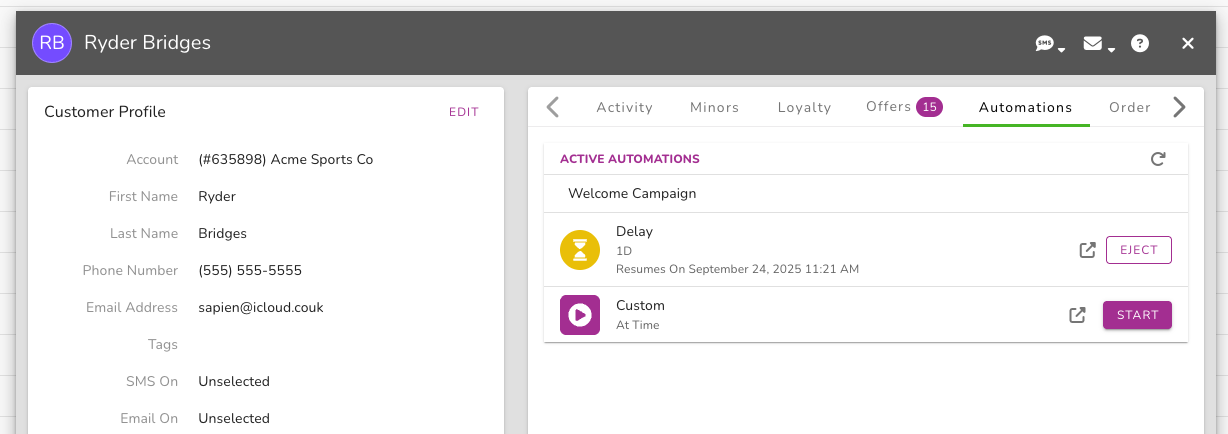Screen dimensions: 1228x434
Task: Open the email envelope dropdown icon
Action: point(1098,44)
